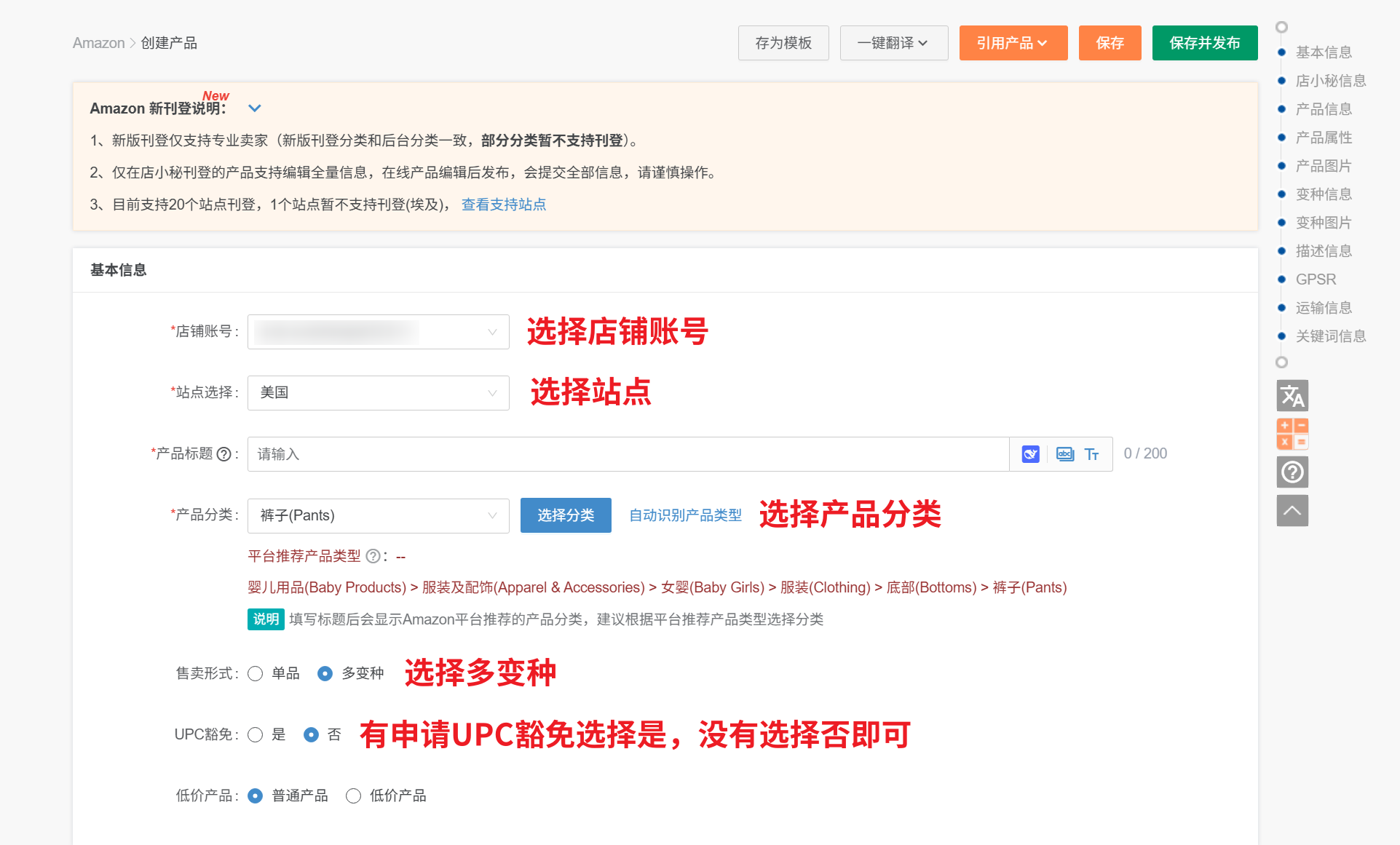Jump to GPSR section in side navigation
Viewport: 1400px width, 845px height.
(x=1316, y=279)
